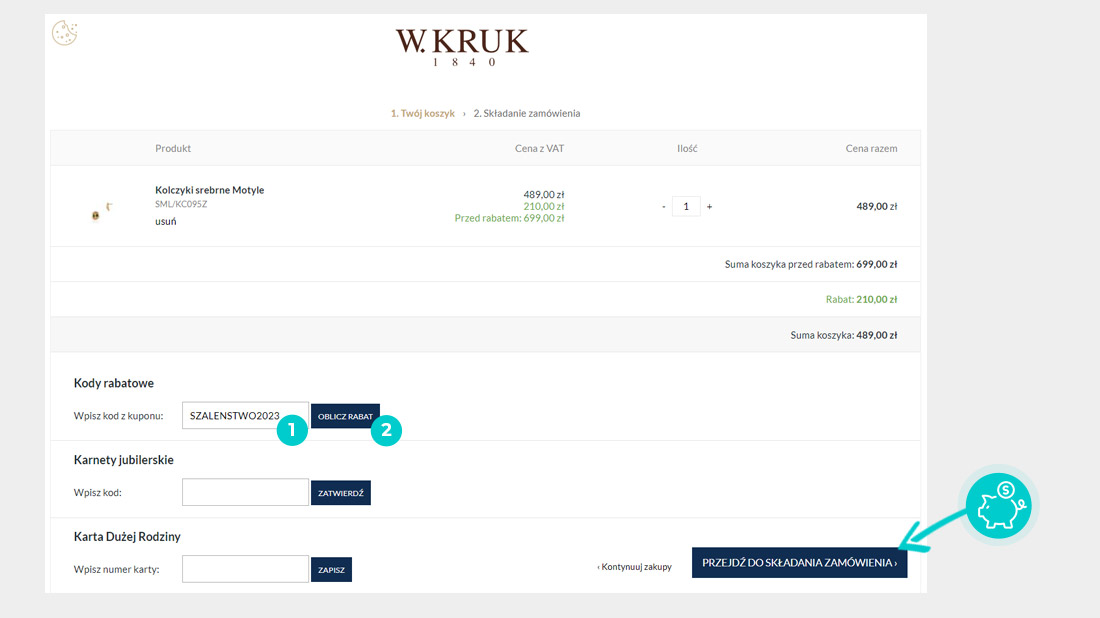
Task: Select the Wpisz kod z kuponu label
Action: click(119, 416)
